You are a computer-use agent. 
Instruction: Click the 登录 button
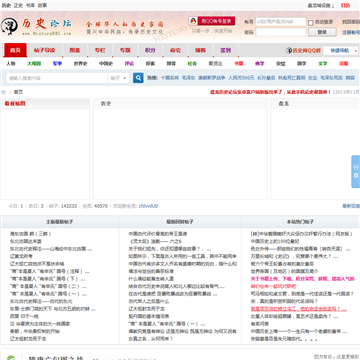(322, 32)
